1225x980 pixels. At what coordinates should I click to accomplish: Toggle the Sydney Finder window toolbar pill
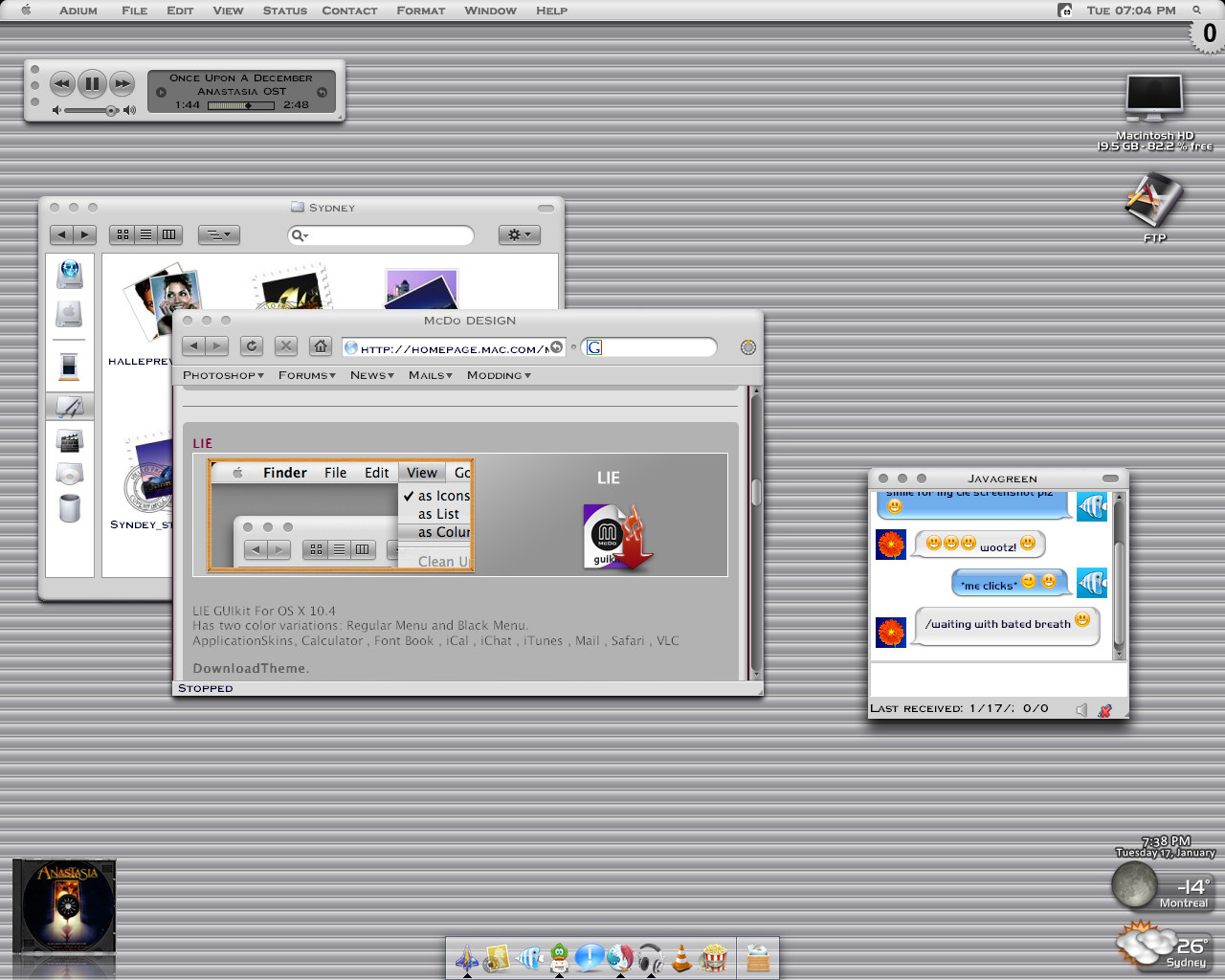coord(546,208)
